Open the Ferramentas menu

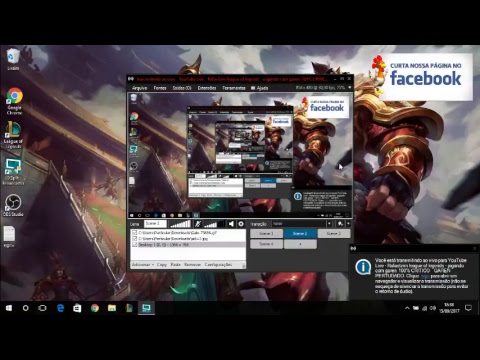[234, 88]
